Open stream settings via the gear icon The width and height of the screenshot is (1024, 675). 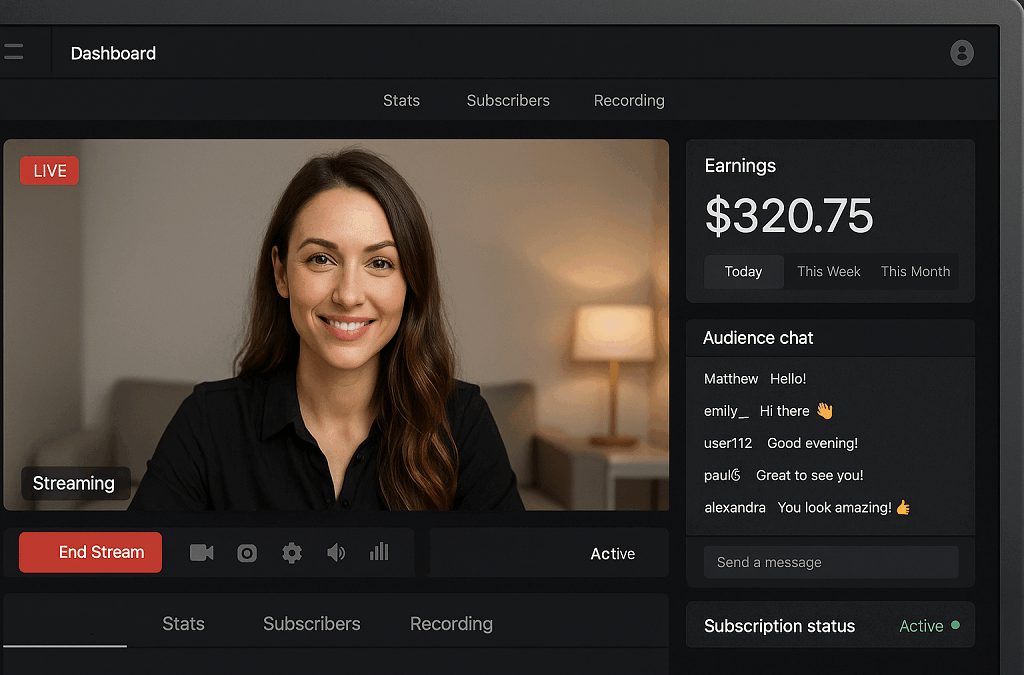point(291,552)
